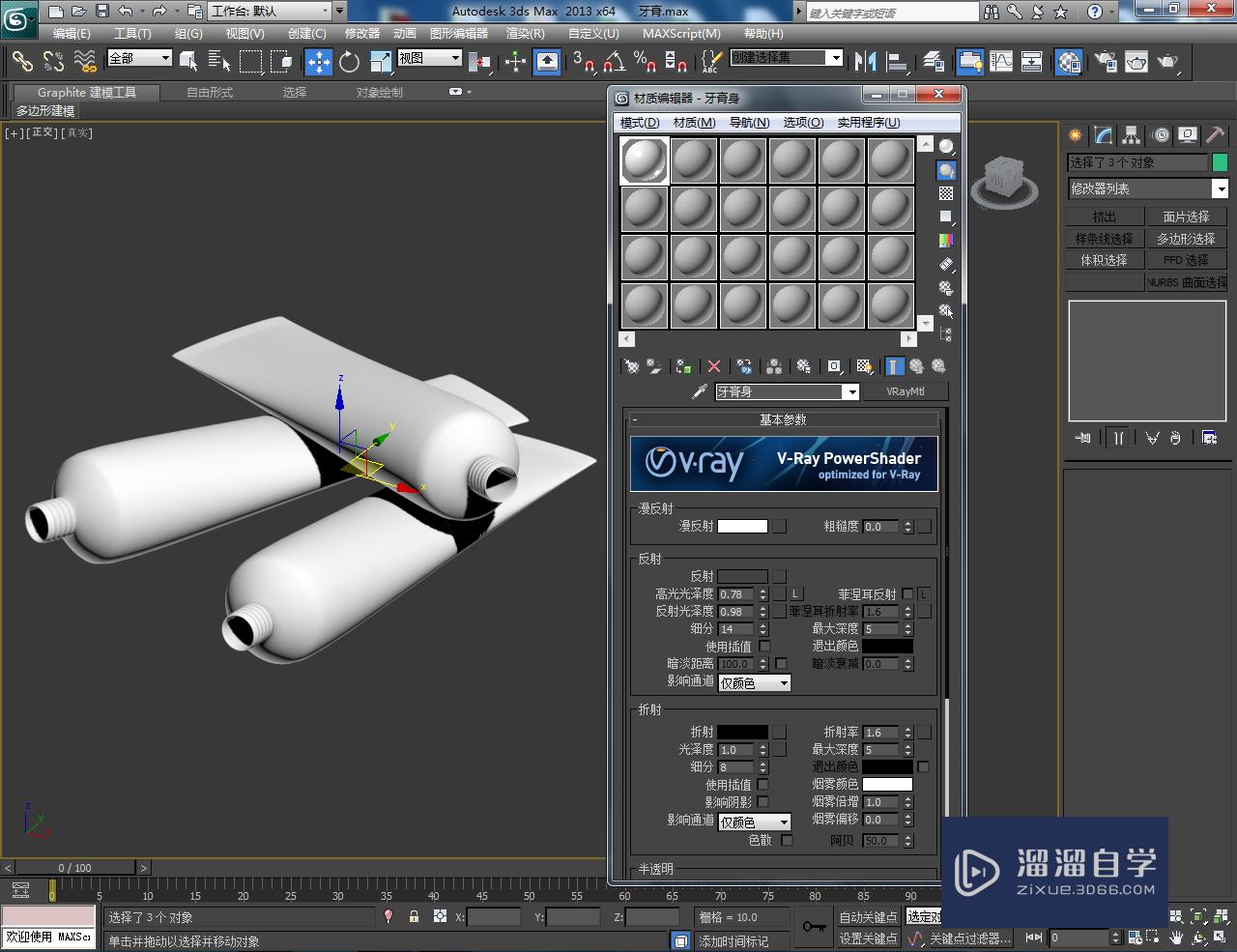This screenshot has height=952, width=1237.
Task: Select the Link tool in main toolbar
Action: [x=21, y=62]
